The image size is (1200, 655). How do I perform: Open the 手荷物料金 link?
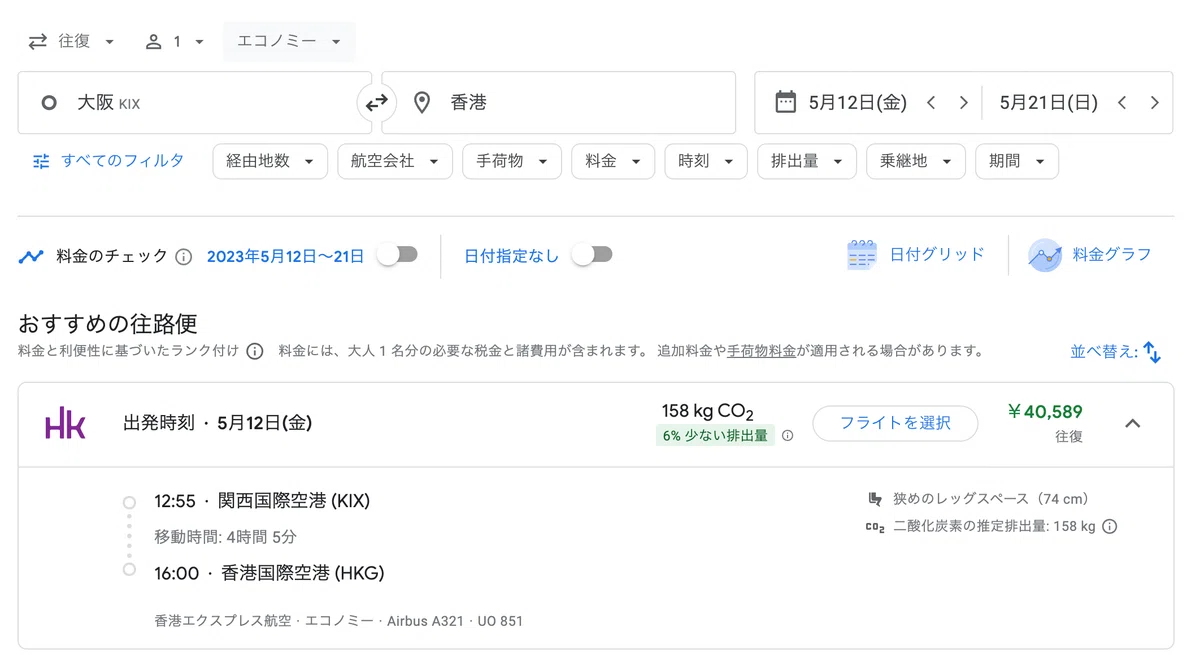(762, 351)
